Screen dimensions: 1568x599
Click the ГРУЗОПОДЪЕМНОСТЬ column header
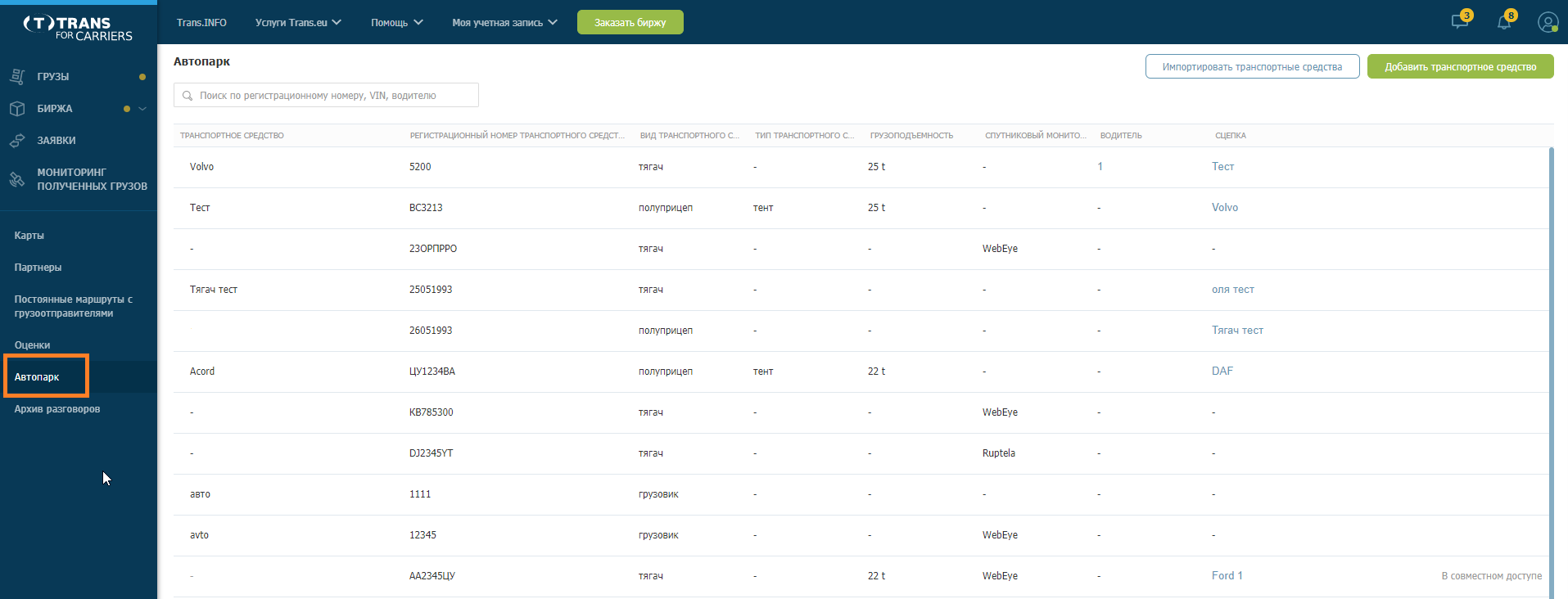[911, 136]
